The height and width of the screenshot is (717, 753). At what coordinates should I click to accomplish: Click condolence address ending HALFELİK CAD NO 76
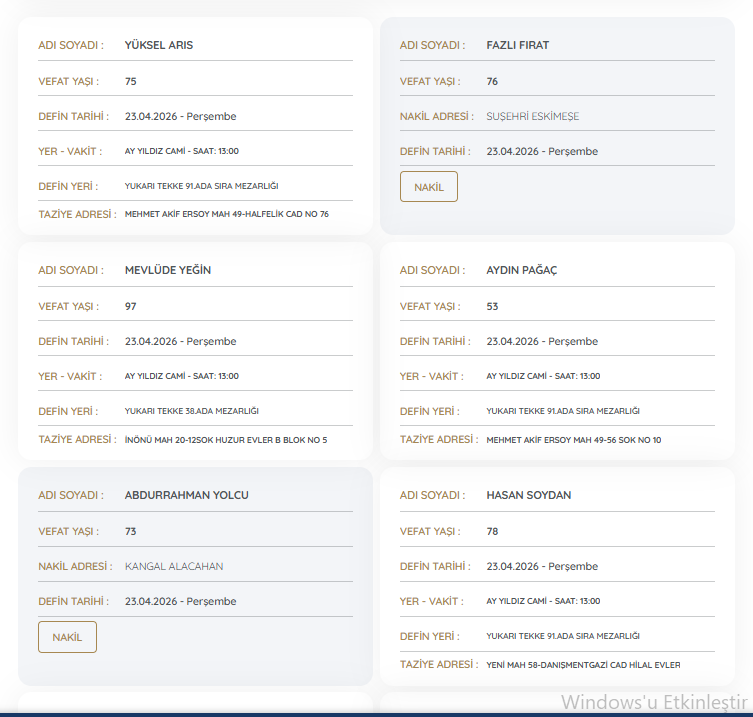226,214
